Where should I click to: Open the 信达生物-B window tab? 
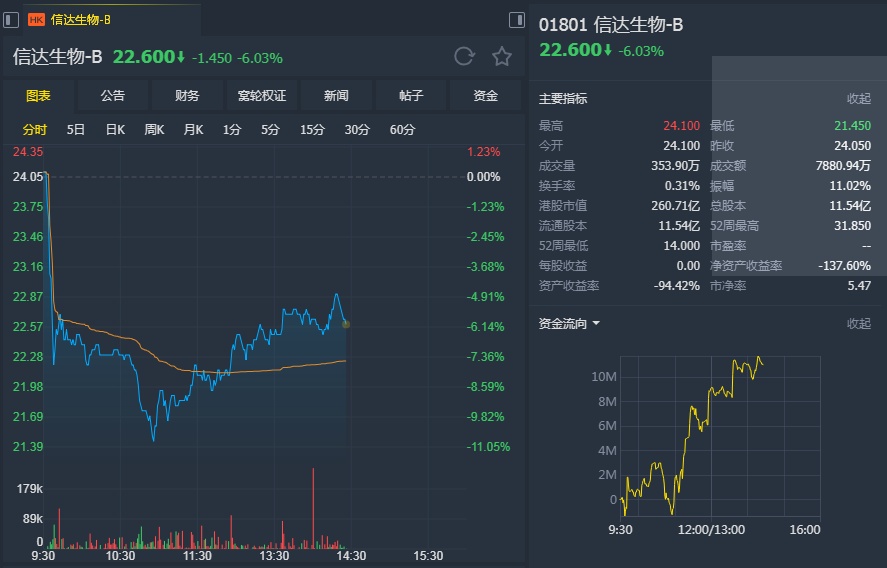coord(82,19)
